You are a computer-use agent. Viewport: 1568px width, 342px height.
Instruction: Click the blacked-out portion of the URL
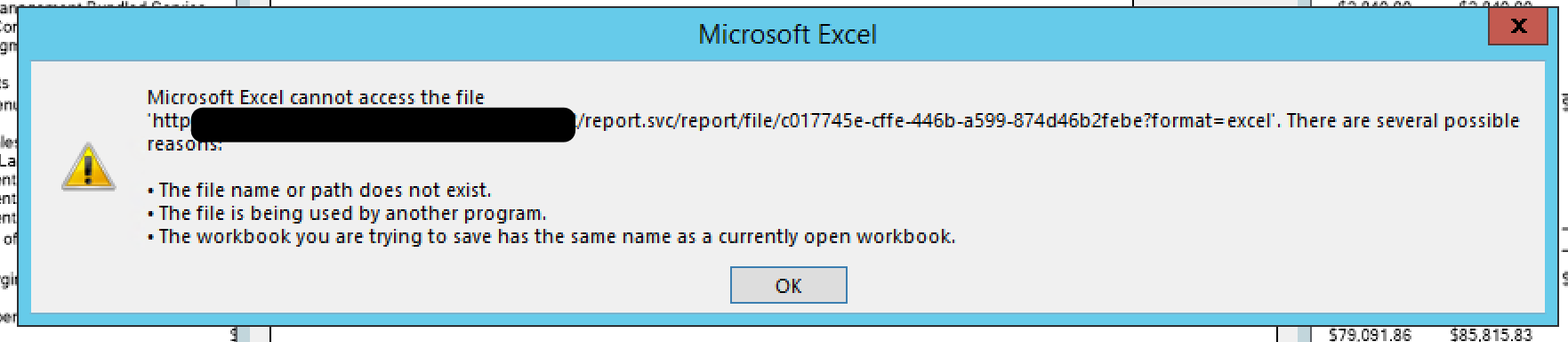pyautogui.click(x=383, y=125)
